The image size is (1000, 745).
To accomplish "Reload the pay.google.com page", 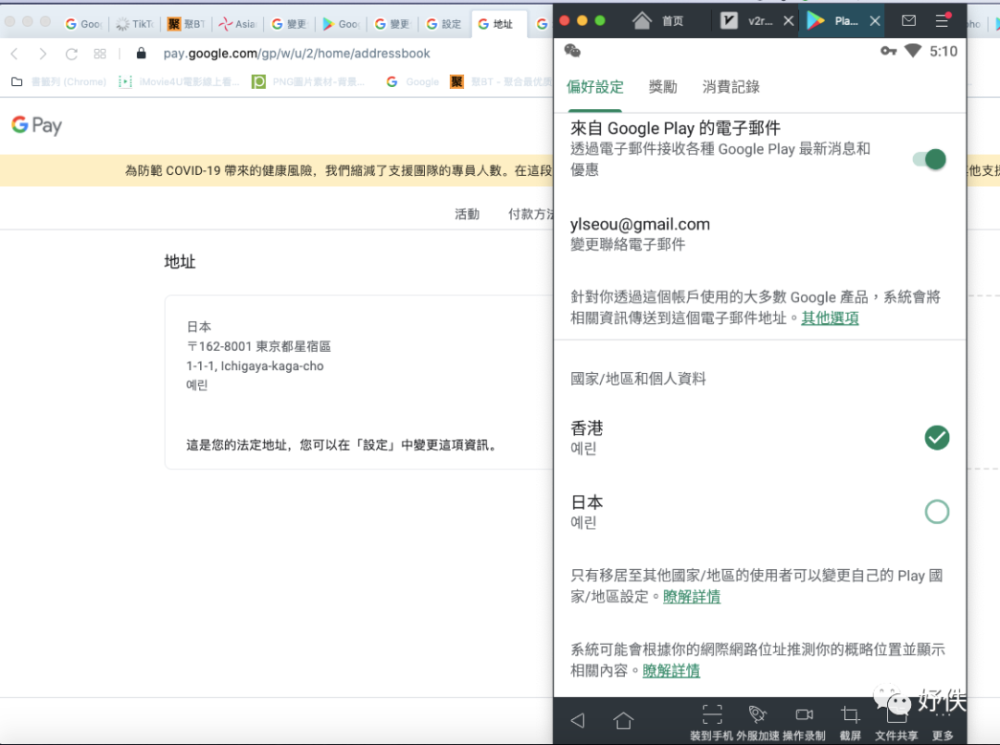I will [71, 54].
